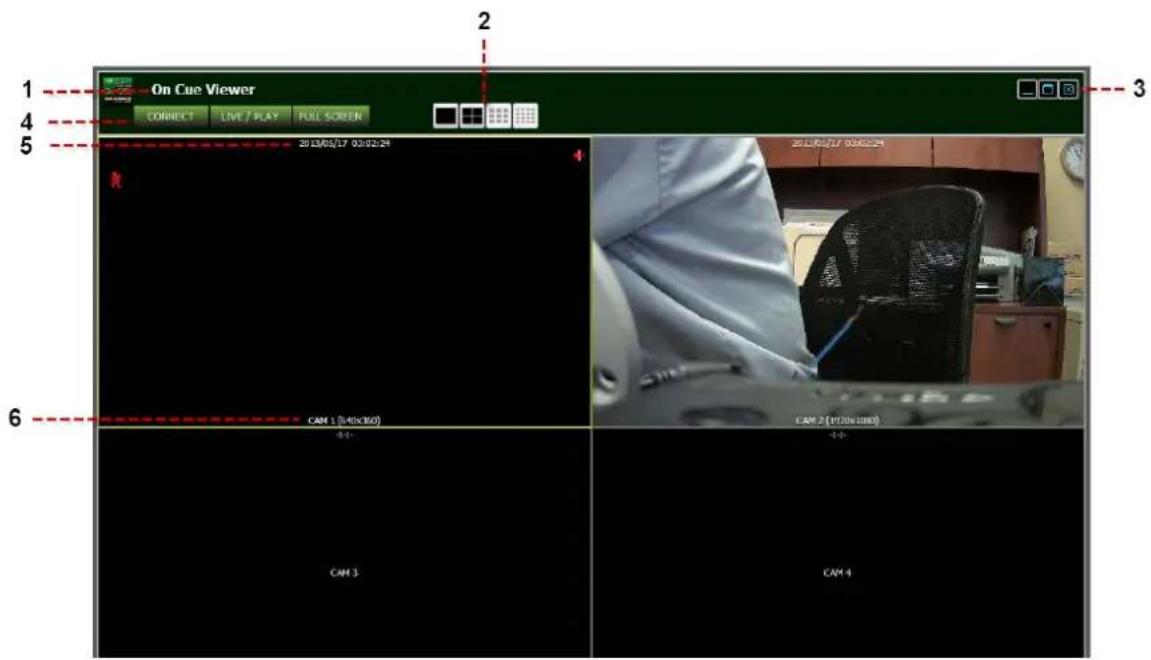Switch to FULL SCREEN view
This screenshot has height=660, width=1151.
click(x=330, y=116)
